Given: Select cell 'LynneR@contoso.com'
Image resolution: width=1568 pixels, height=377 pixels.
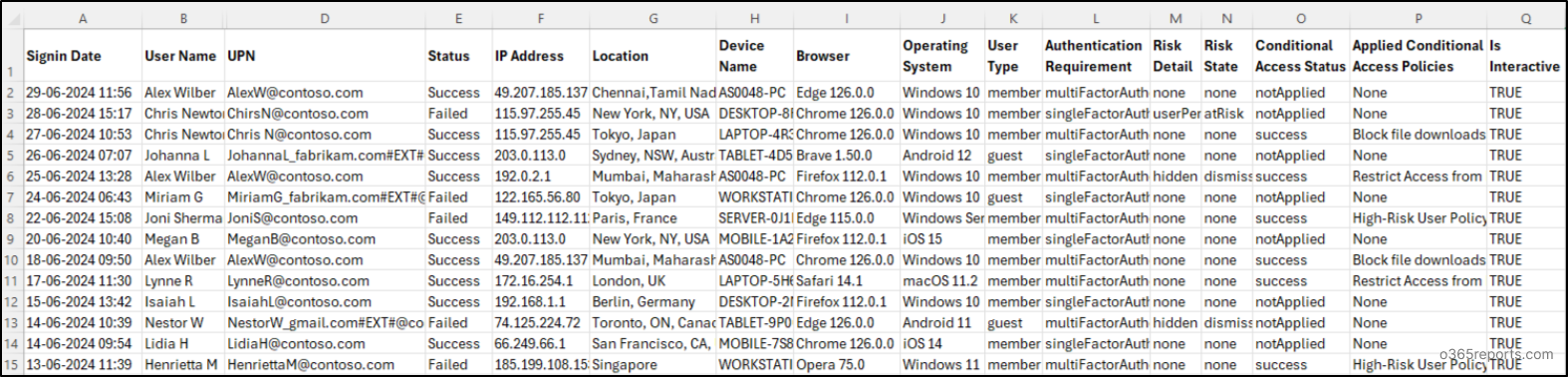Looking at the screenshot, I should pos(325,281).
